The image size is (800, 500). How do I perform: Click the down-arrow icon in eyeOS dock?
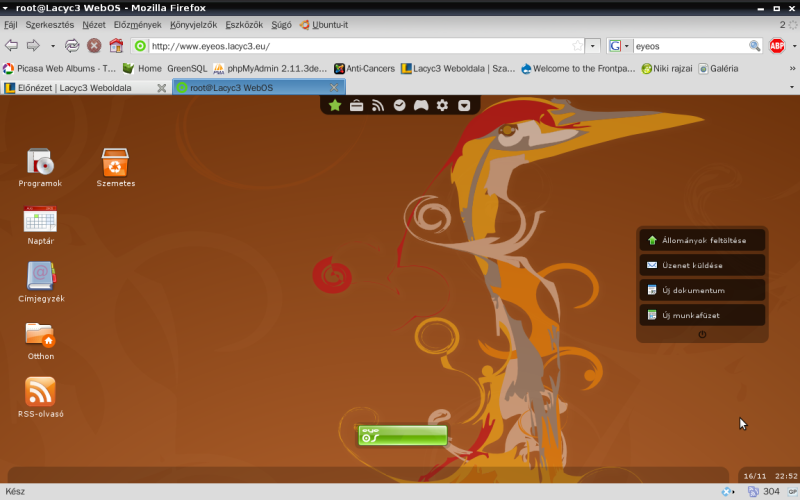[464, 105]
